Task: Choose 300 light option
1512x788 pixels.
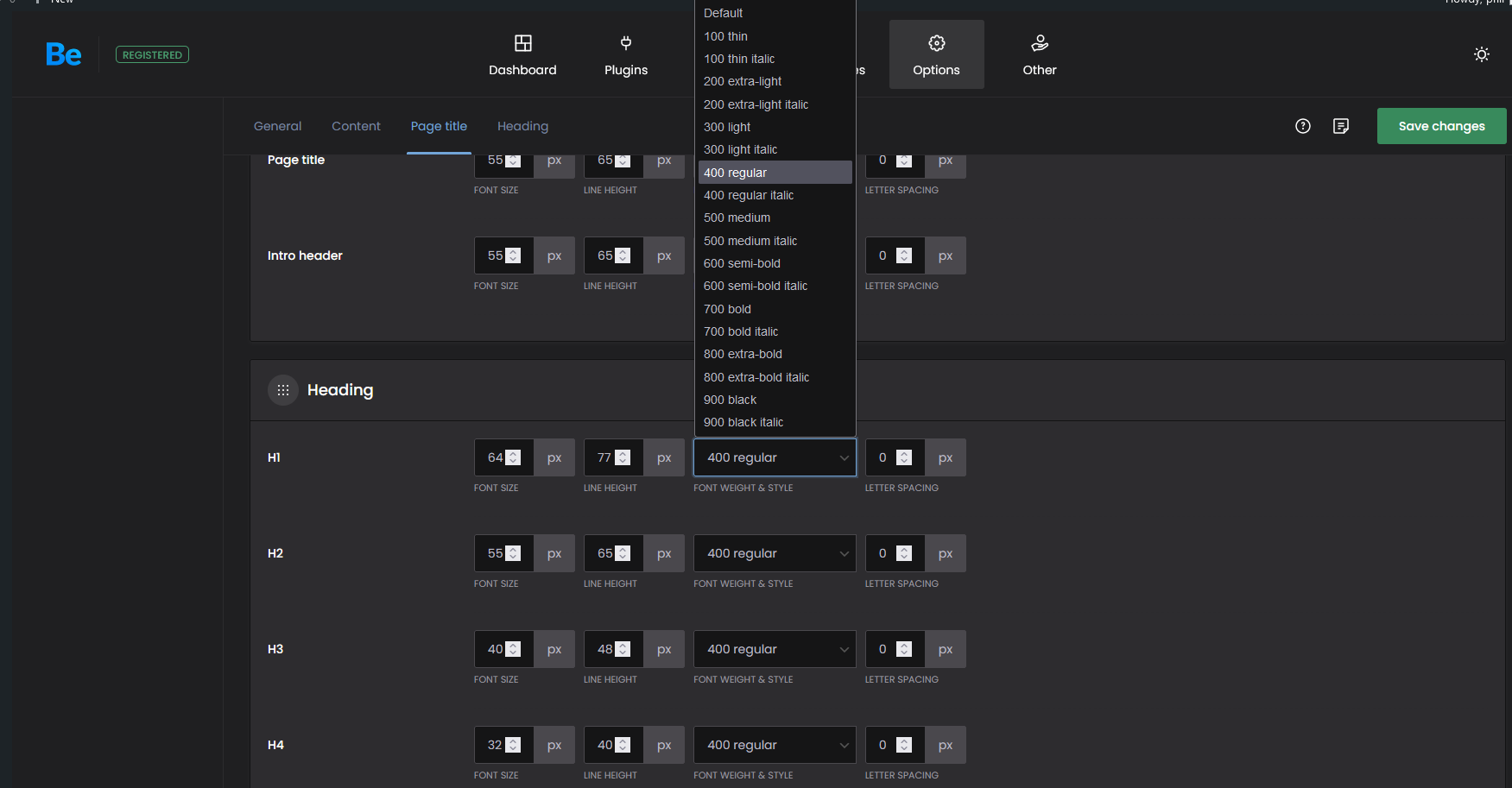Action: (775, 127)
